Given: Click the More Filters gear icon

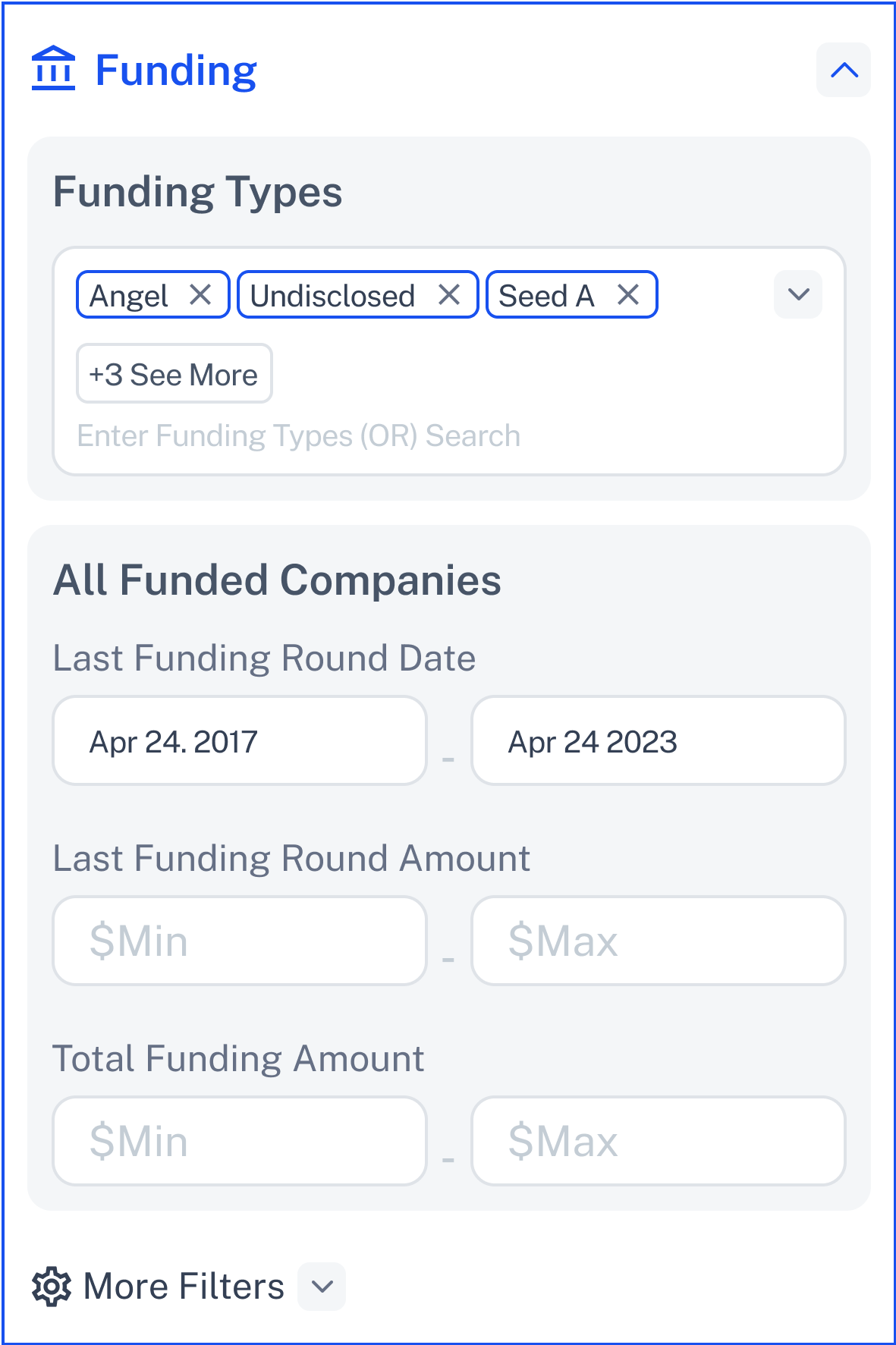Looking at the screenshot, I should click(52, 1287).
